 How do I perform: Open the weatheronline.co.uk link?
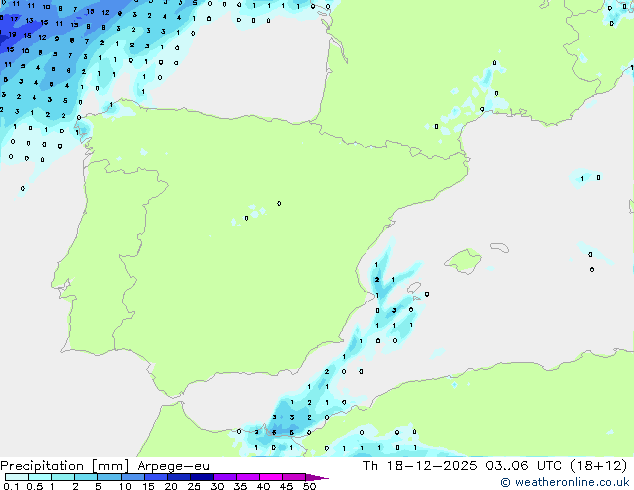point(564,482)
